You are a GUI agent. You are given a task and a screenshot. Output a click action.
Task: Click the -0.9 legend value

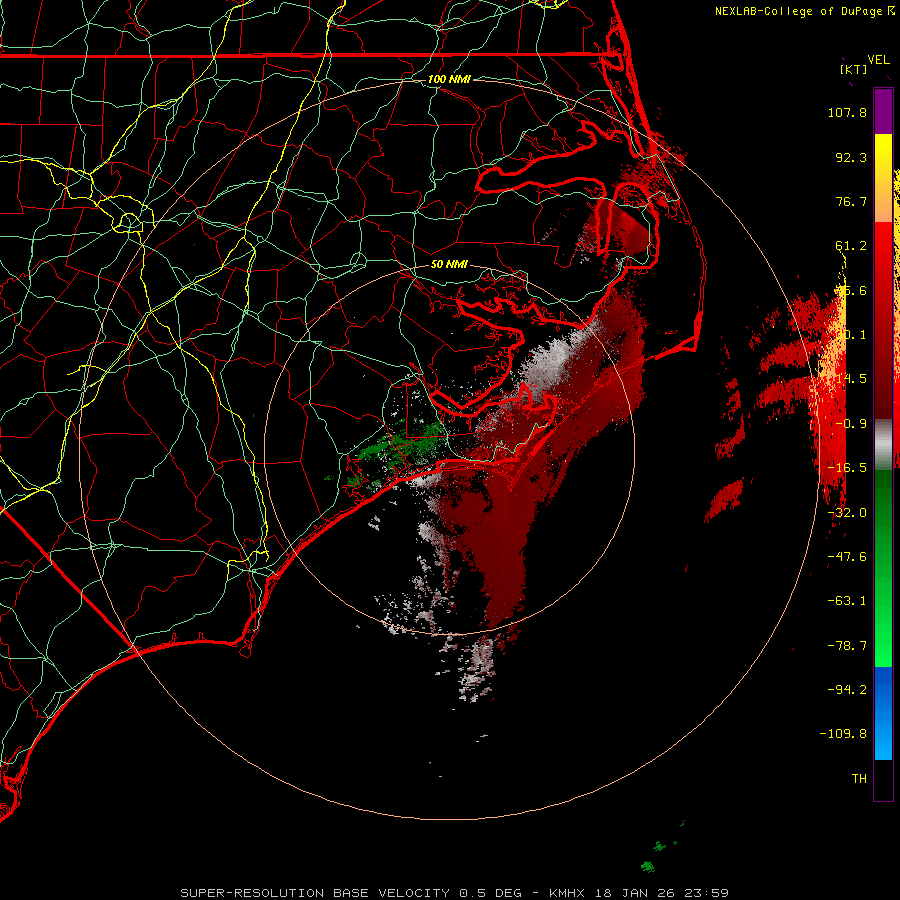851,424
